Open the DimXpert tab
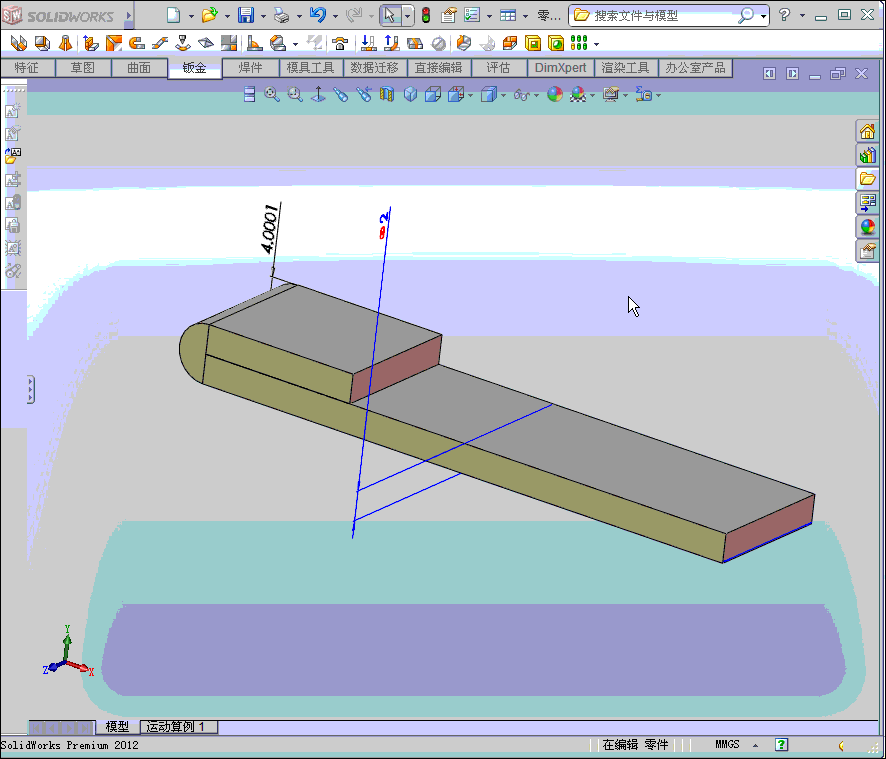Image resolution: width=886 pixels, height=759 pixels. pyautogui.click(x=560, y=68)
